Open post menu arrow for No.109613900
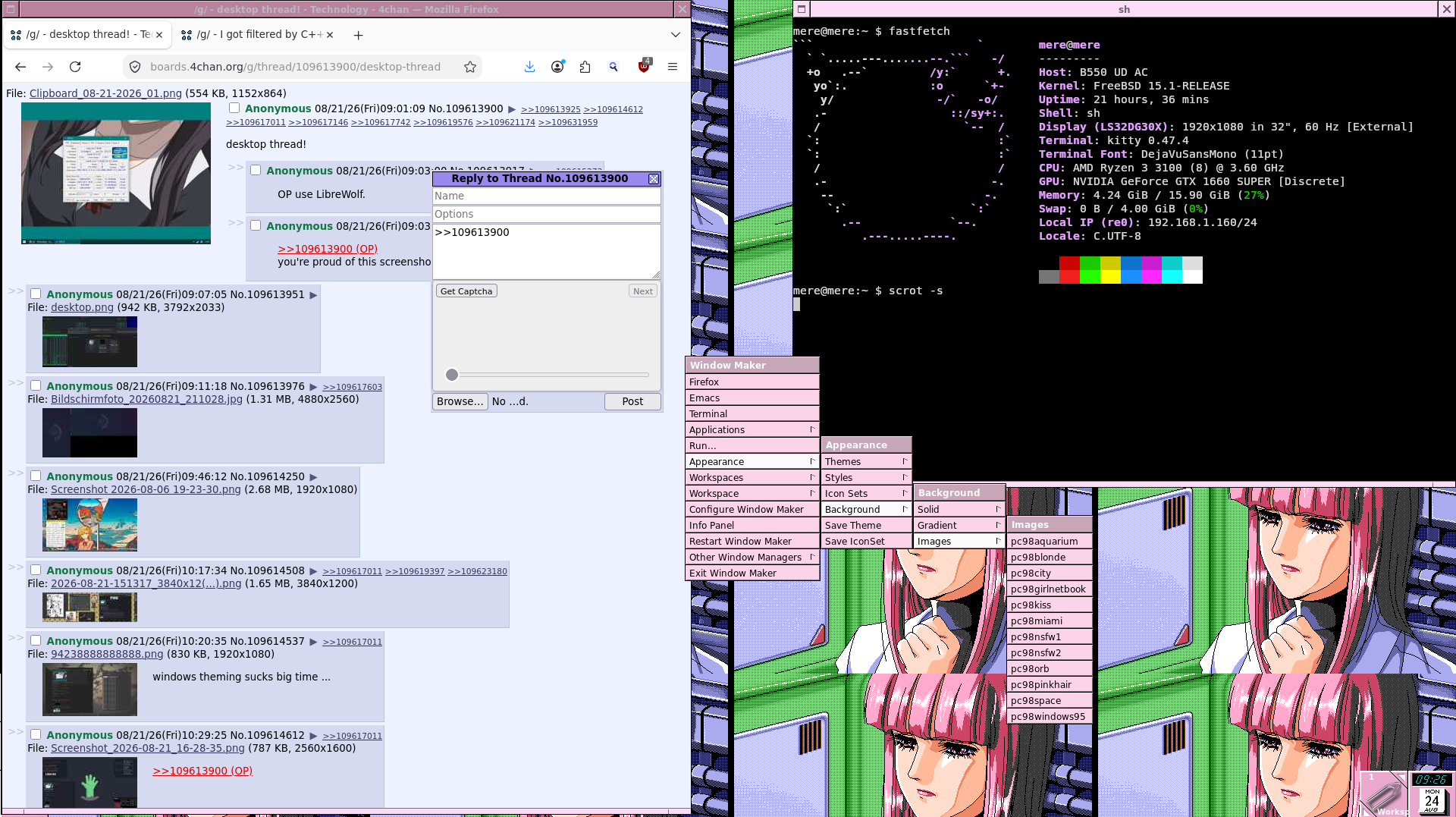This screenshot has height=817, width=1456. [512, 109]
